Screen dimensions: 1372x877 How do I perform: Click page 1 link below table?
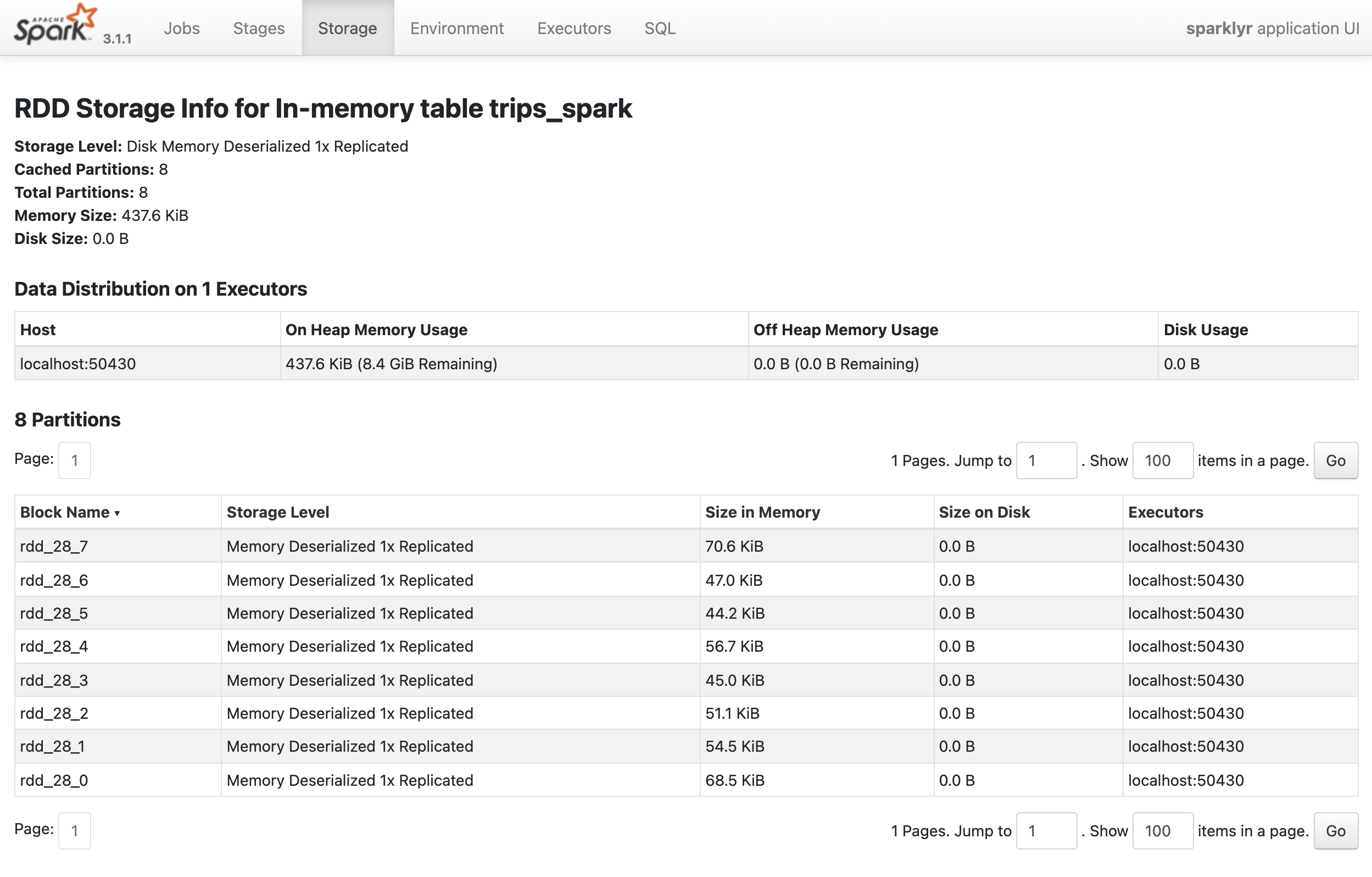coord(74,831)
